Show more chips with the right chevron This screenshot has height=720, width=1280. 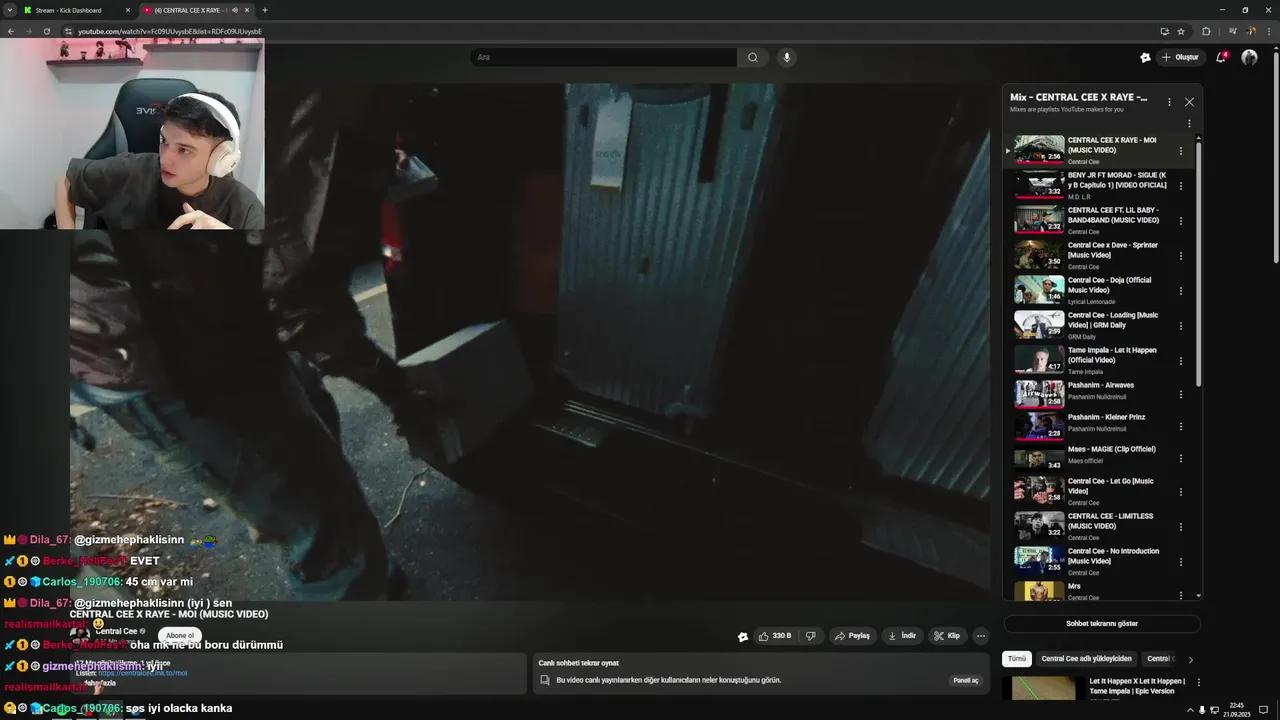1190,659
